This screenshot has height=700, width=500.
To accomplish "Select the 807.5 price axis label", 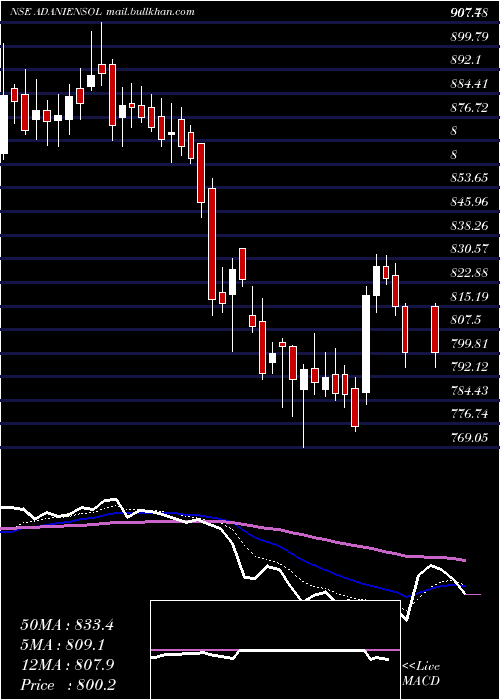I will tap(465, 320).
